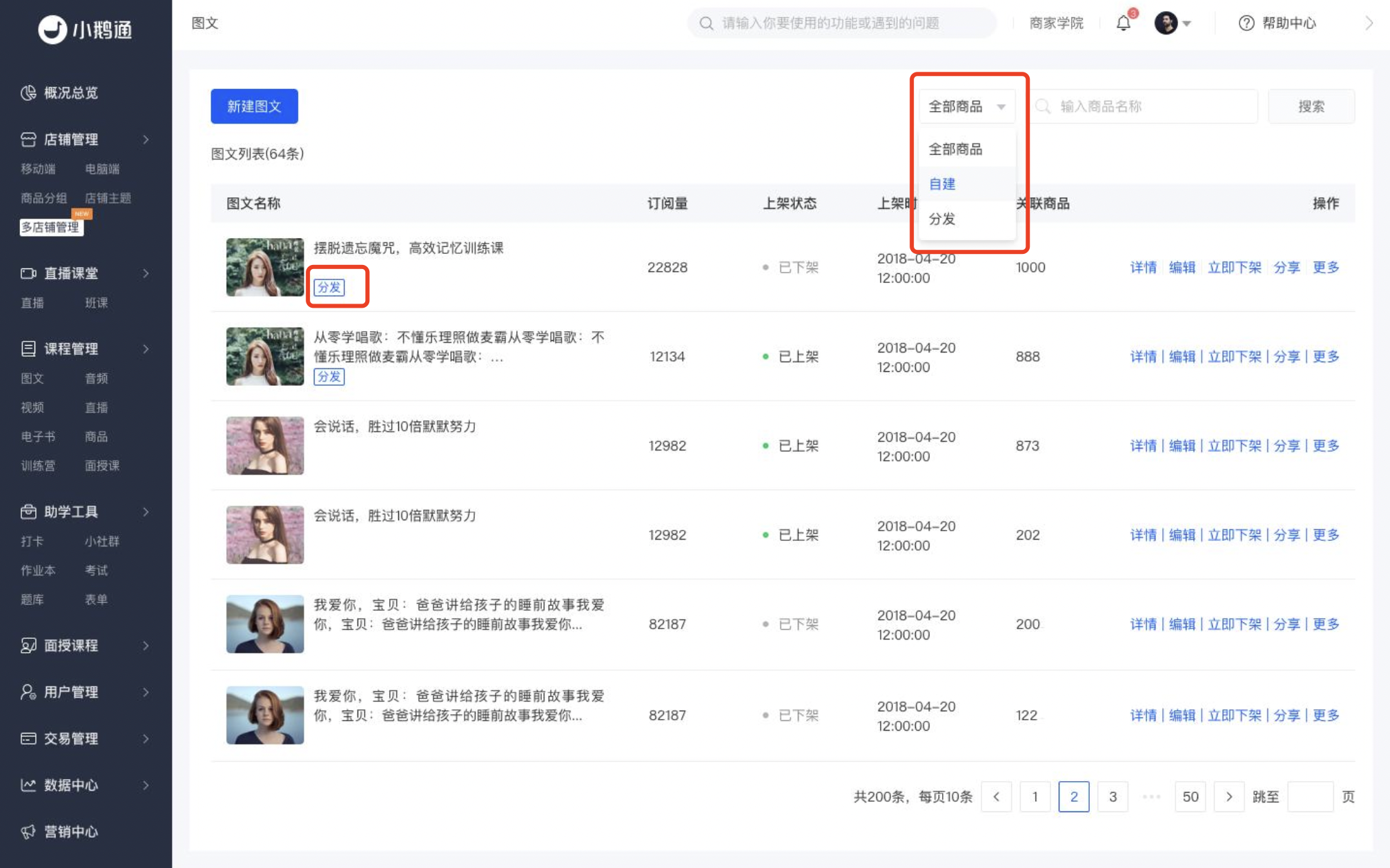Expand 助学工具 sidebar chevron

pyautogui.click(x=146, y=511)
